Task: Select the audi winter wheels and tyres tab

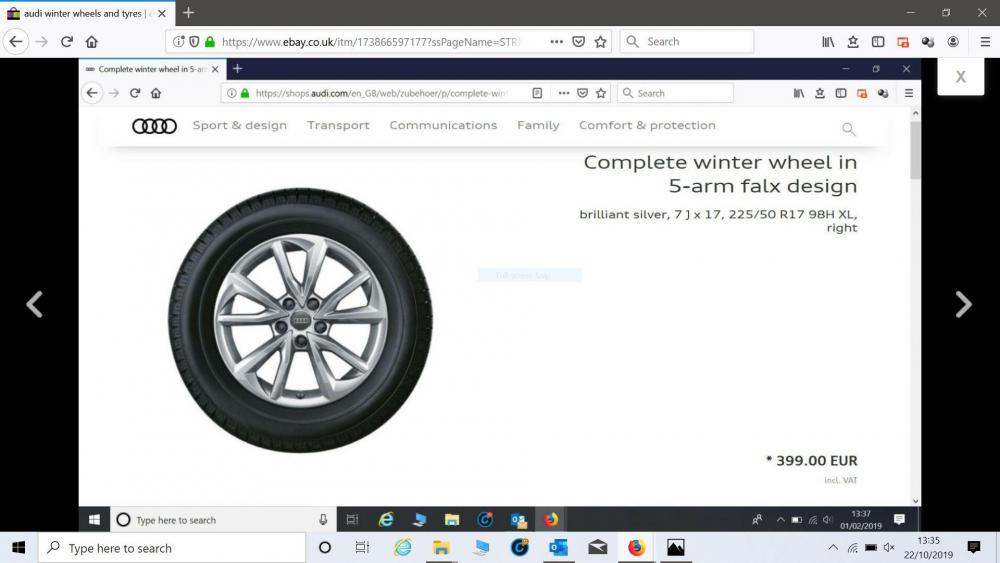Action: 87,13
